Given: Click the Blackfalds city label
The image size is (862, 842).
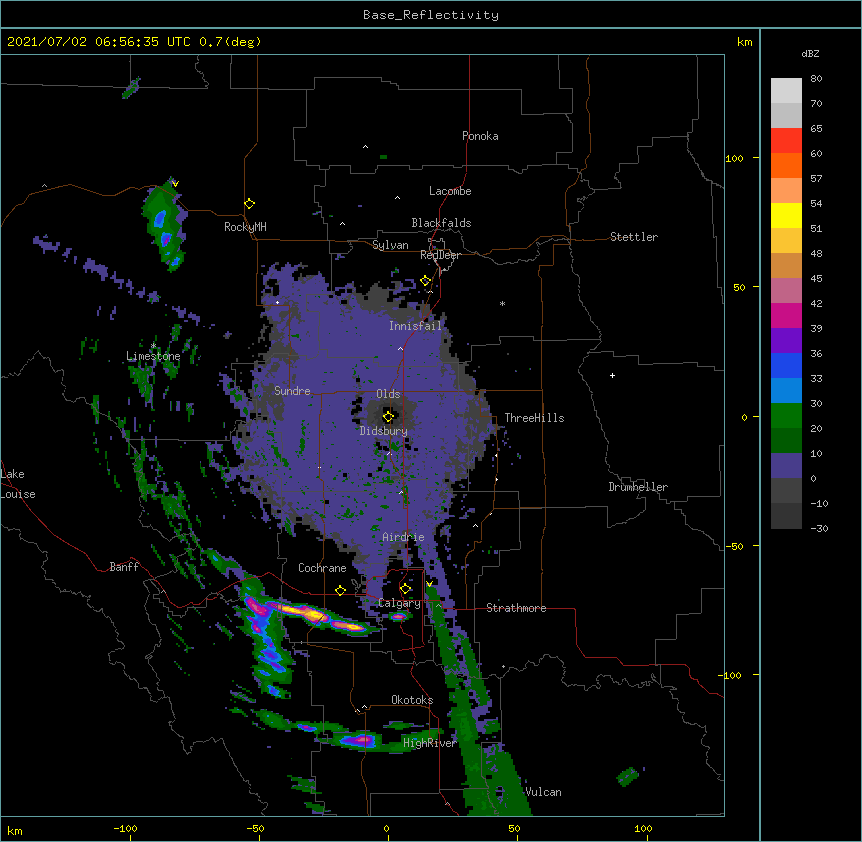Looking at the screenshot, I should (441, 223).
